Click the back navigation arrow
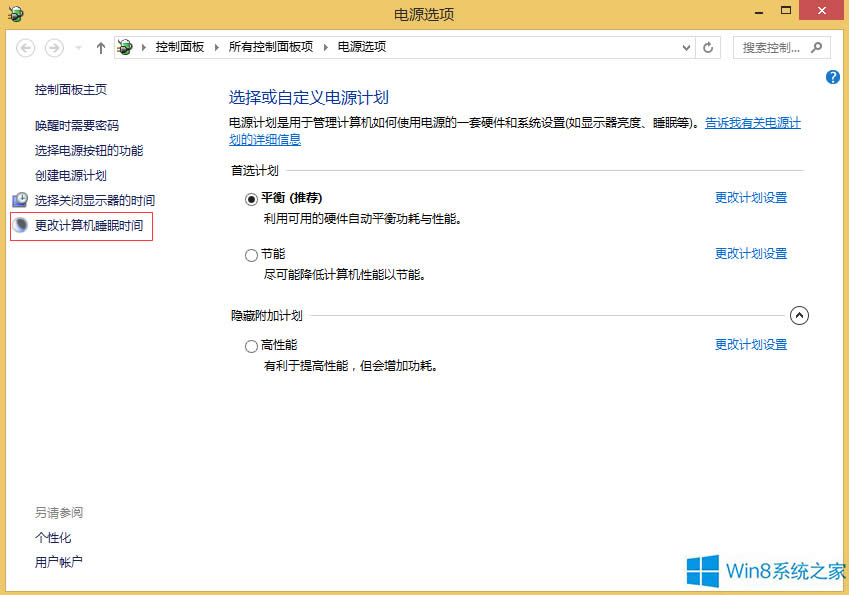This screenshot has width=849, height=595. (25, 48)
